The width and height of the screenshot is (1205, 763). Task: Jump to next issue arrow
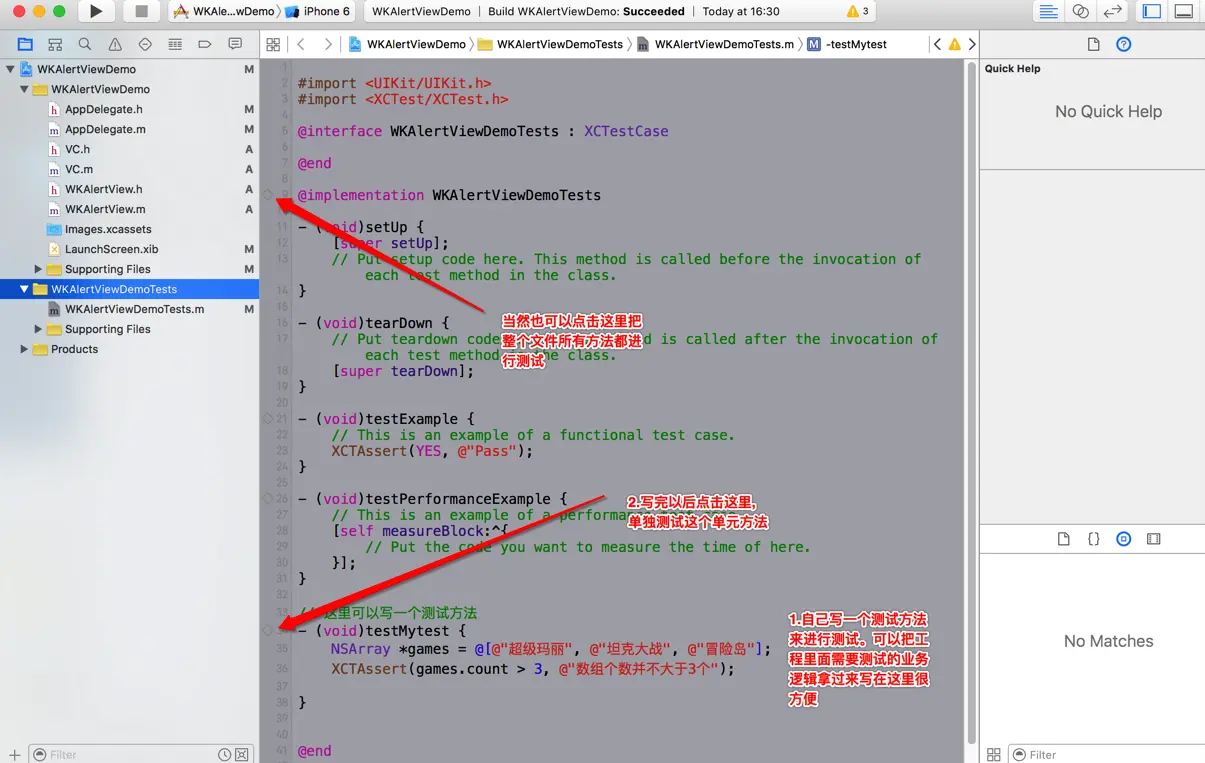[x=971, y=44]
